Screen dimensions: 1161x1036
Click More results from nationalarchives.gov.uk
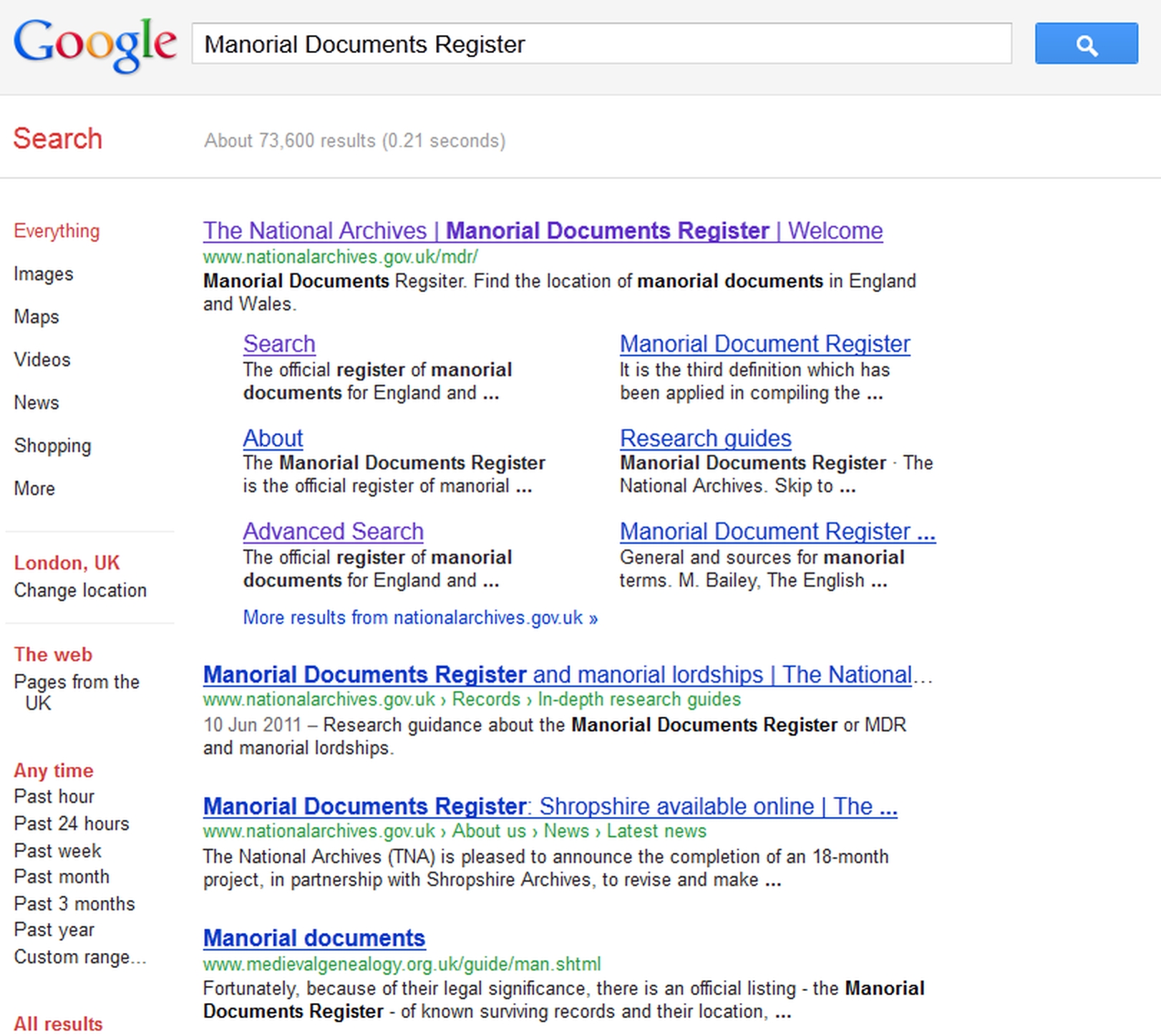(x=420, y=617)
